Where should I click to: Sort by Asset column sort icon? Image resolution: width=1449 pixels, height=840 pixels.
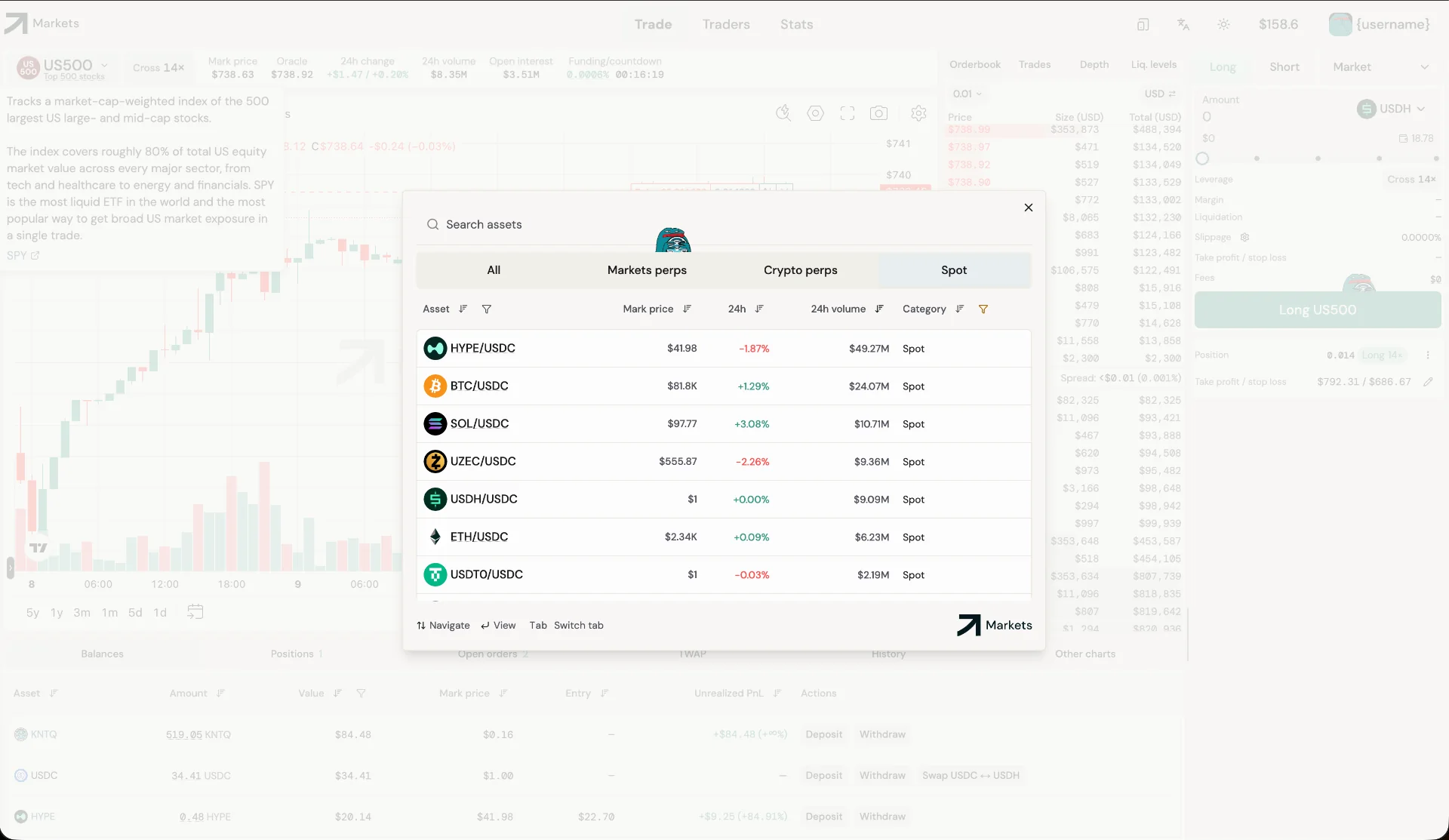pos(463,309)
